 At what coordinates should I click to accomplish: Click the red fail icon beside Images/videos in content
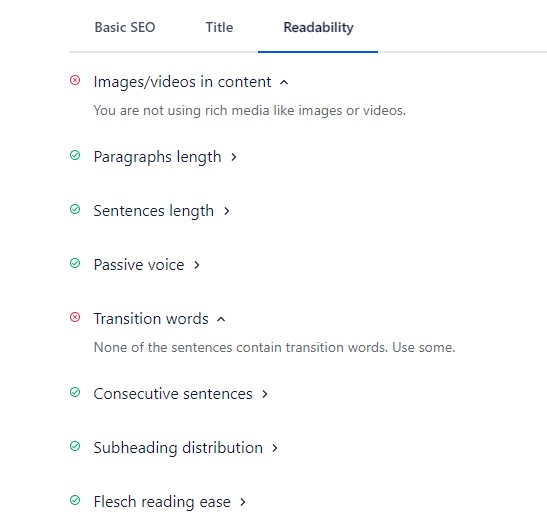pyautogui.click(x=75, y=81)
